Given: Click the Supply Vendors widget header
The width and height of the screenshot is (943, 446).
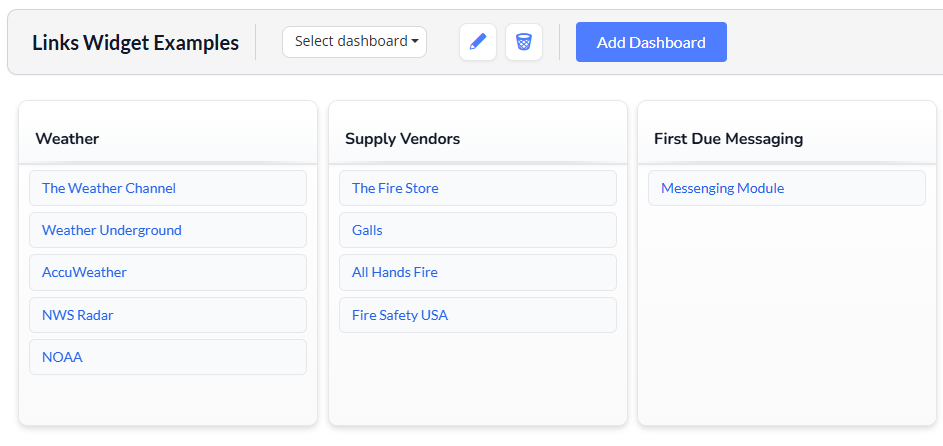Looking at the screenshot, I should [x=402, y=139].
